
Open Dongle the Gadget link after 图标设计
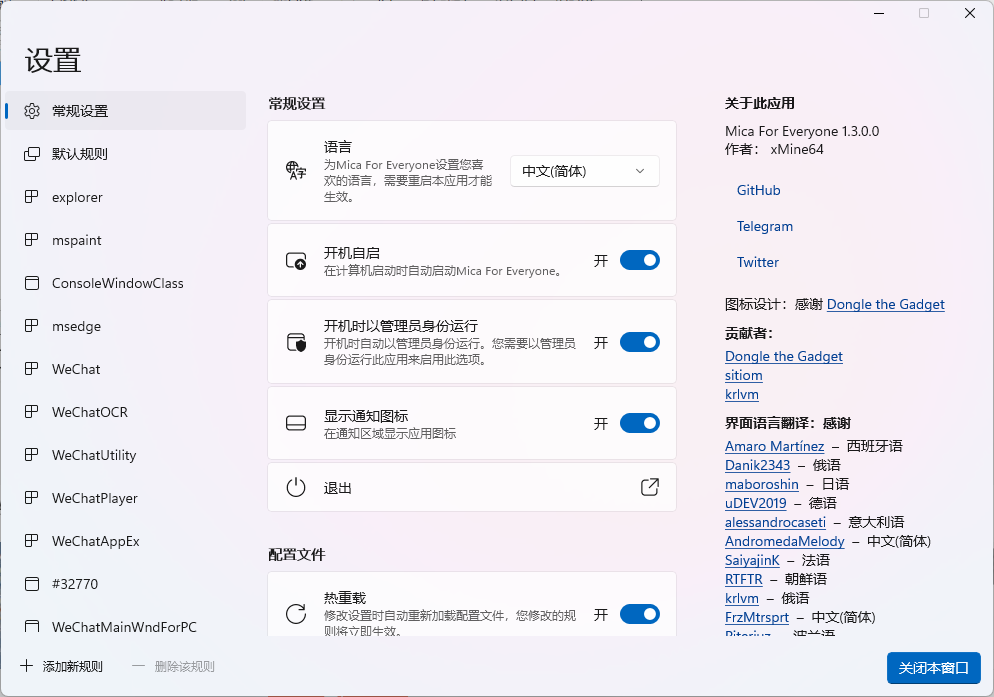886,304
